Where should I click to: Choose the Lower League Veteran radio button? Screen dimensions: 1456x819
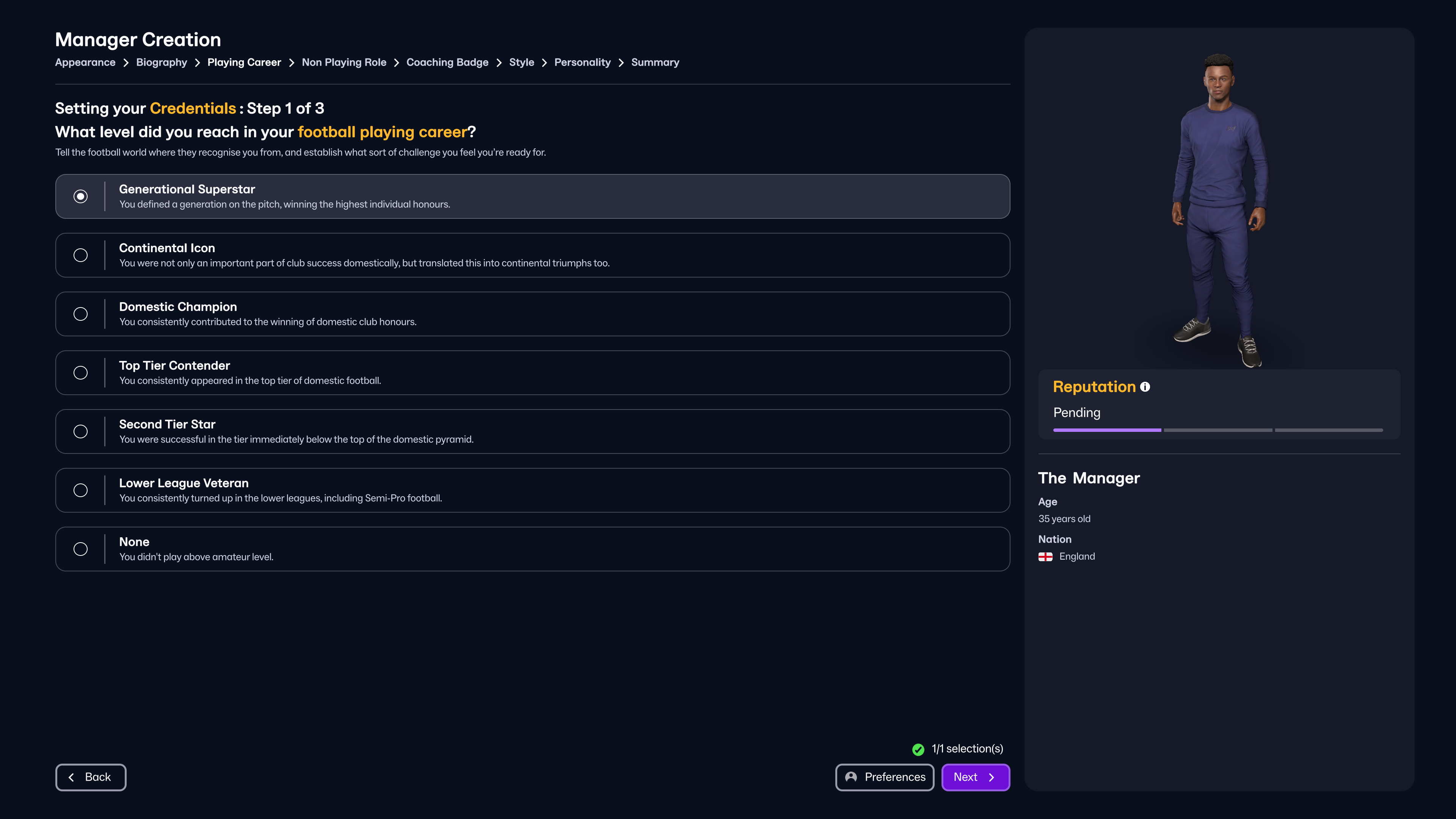(x=81, y=490)
